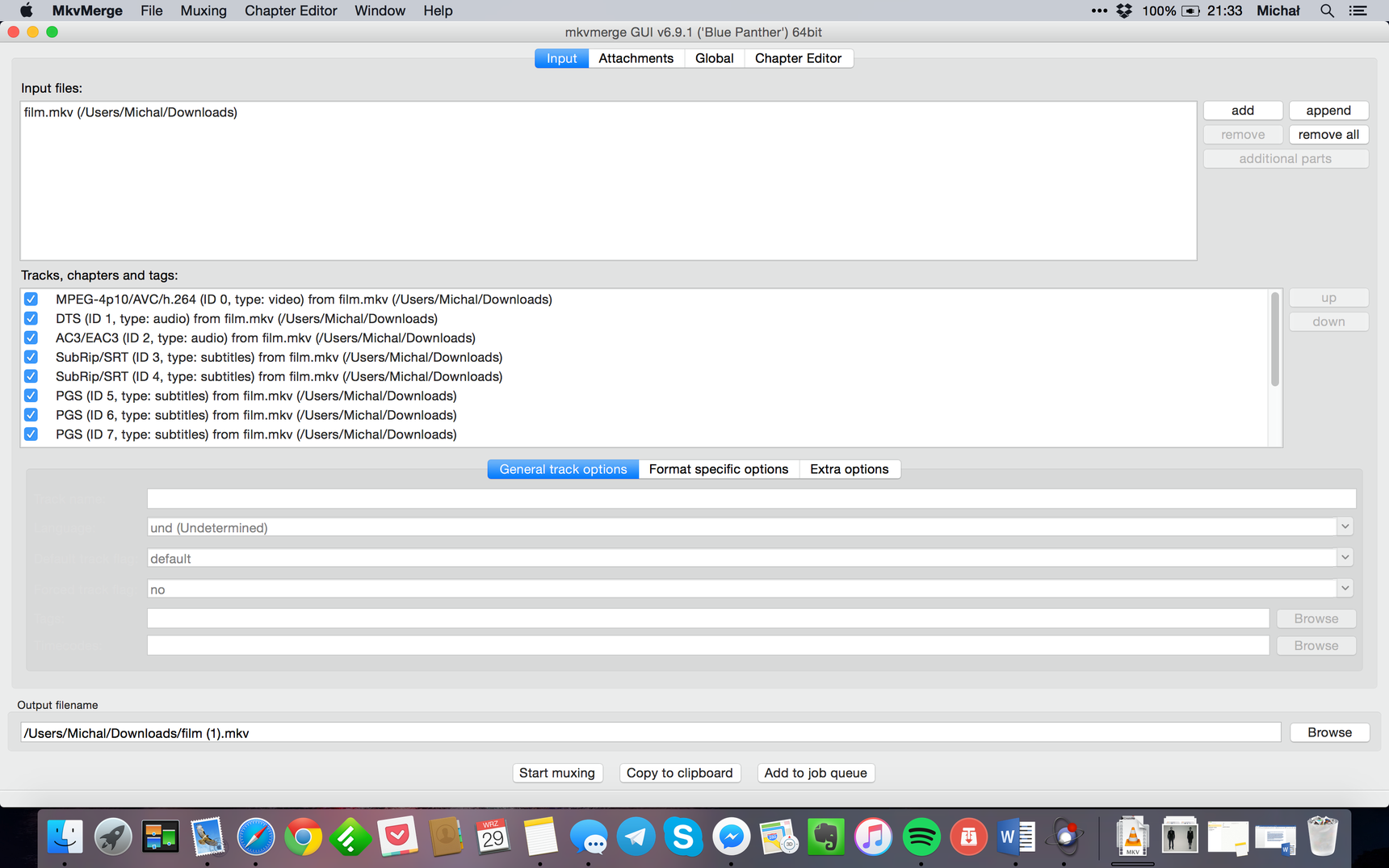The width and height of the screenshot is (1389, 868).
Task: Click the track list scrollbar
Action: [1275, 339]
